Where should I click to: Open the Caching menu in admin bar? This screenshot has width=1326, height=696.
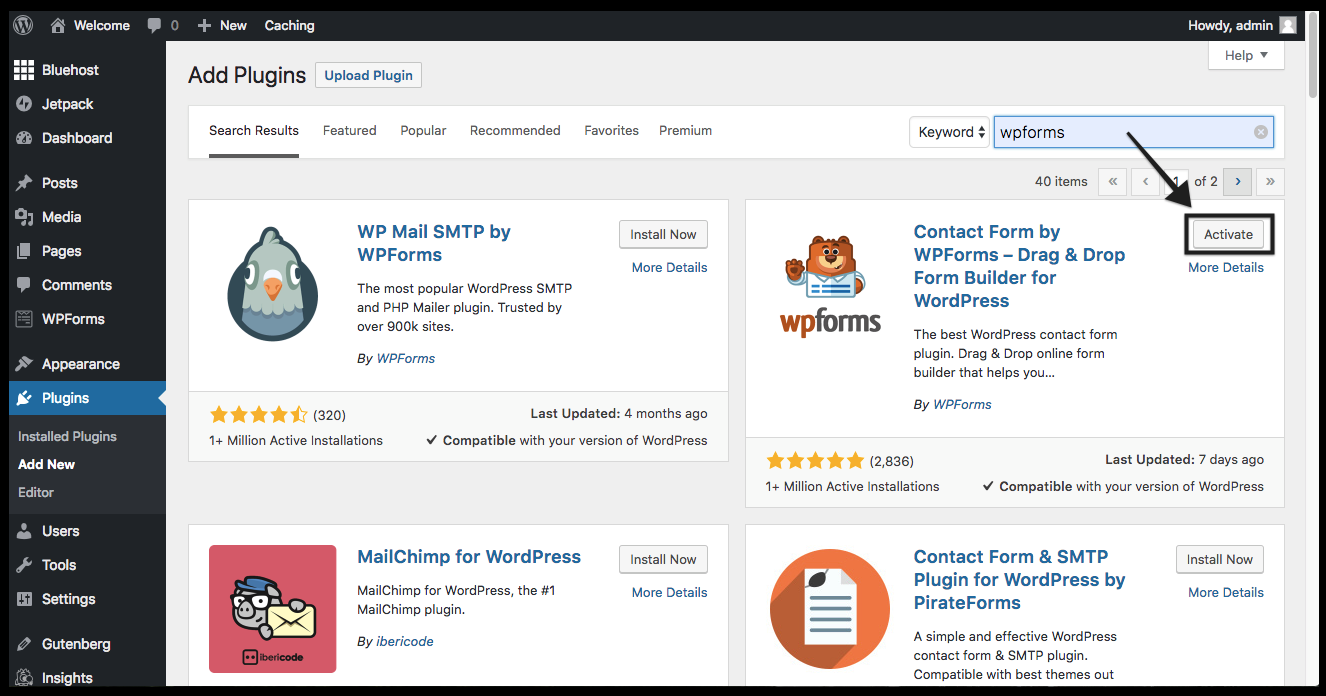click(290, 25)
